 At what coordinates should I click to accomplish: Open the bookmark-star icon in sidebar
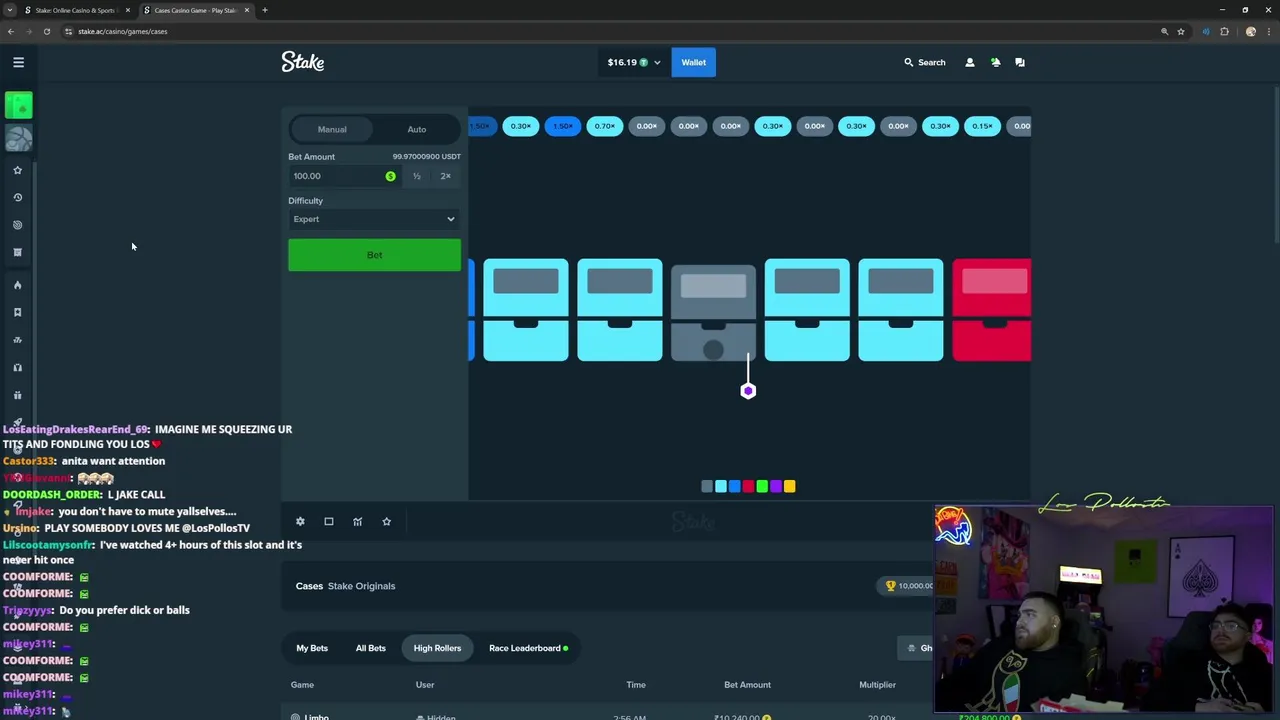[17, 312]
